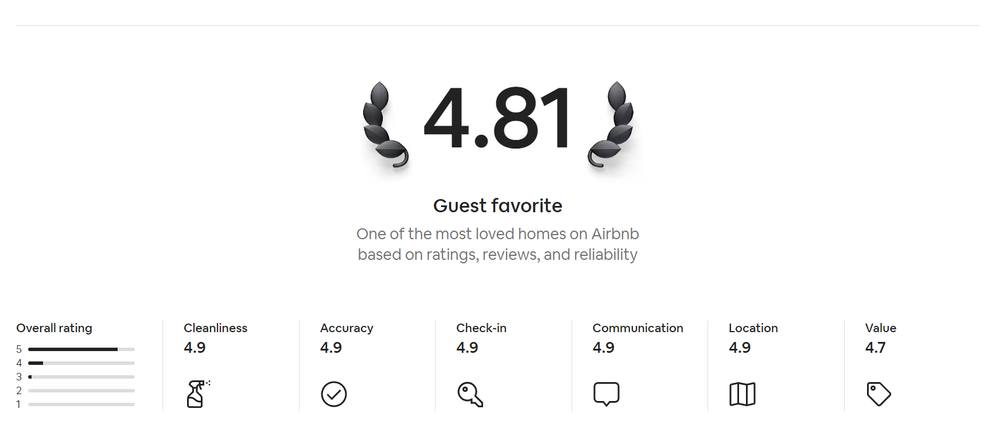Click the Cleanliness 4.9 score
The height and width of the screenshot is (444, 999).
(195, 348)
